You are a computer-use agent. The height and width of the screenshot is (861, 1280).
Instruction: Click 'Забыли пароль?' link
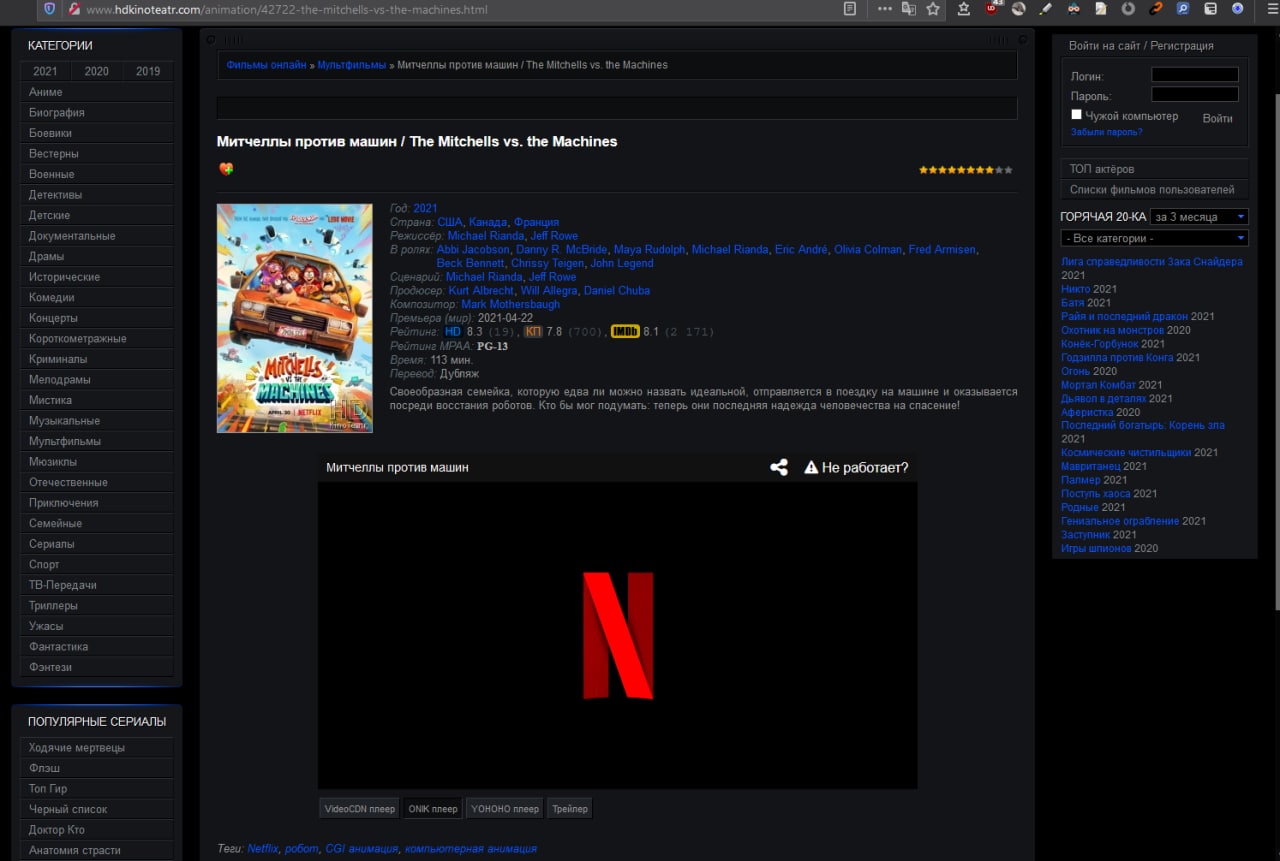point(1106,132)
